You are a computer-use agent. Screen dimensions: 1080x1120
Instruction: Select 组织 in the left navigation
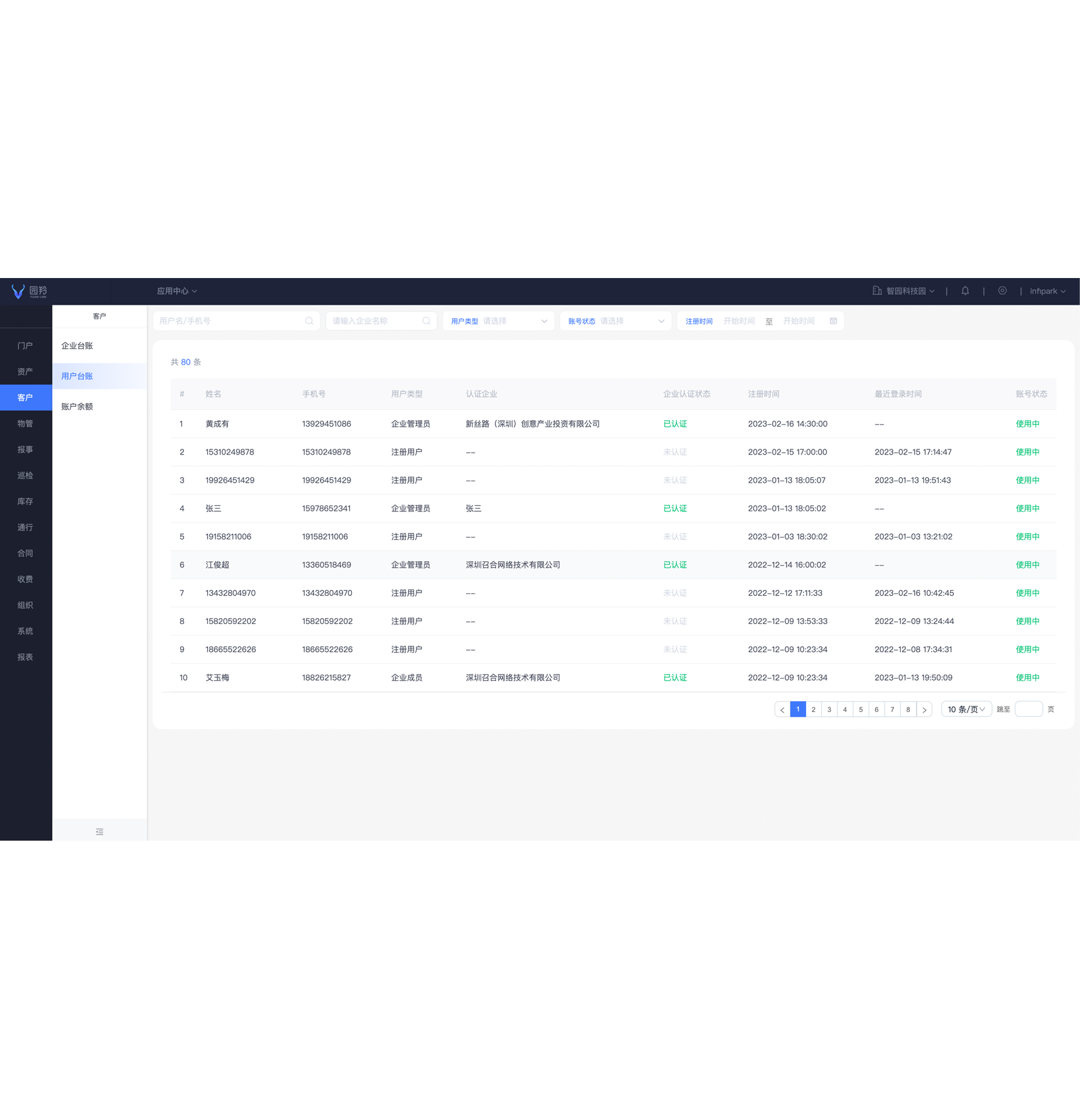tap(25, 605)
